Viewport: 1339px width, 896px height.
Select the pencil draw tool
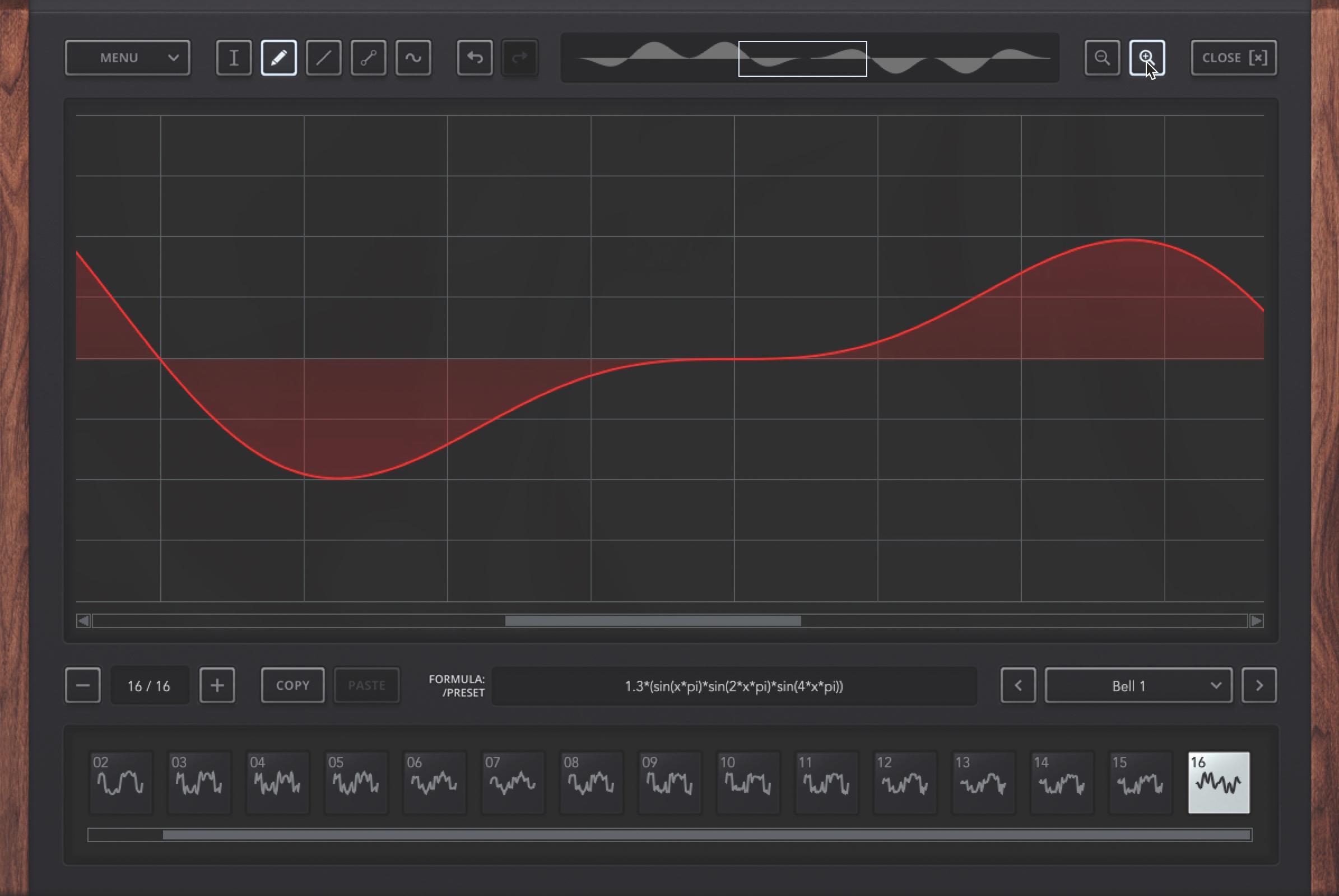[279, 58]
